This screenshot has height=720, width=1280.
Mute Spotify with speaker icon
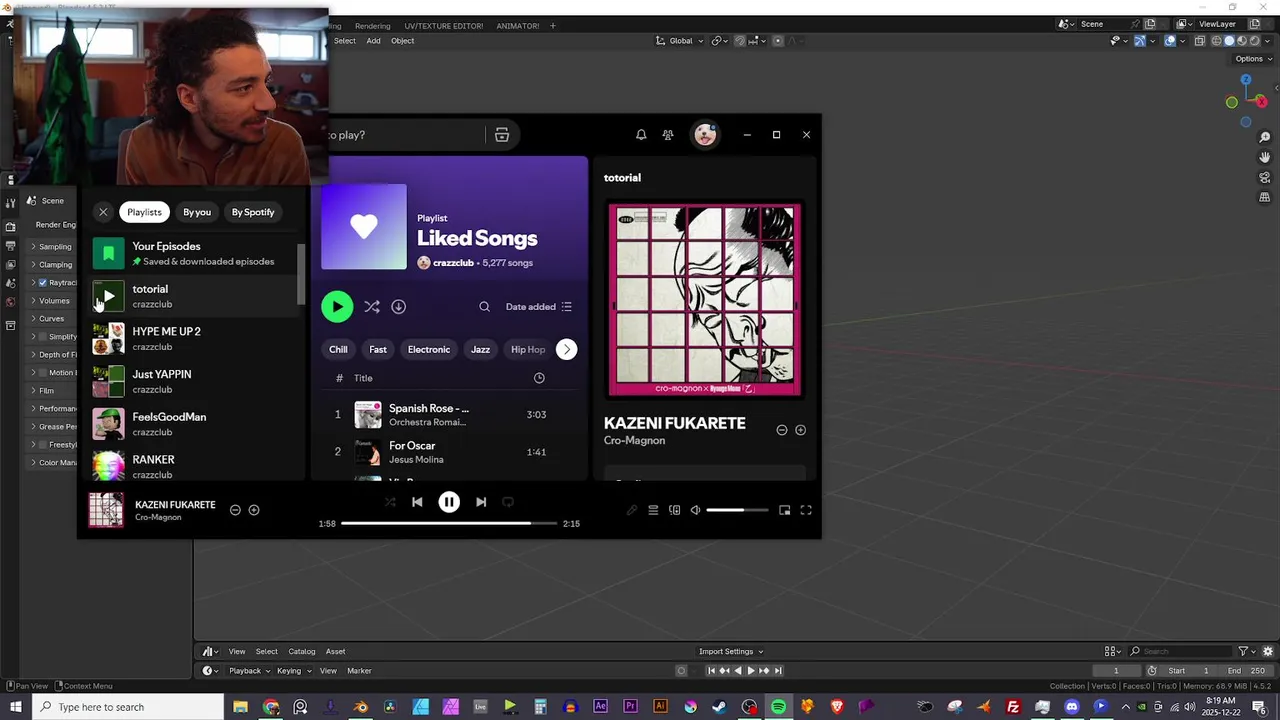pos(695,510)
